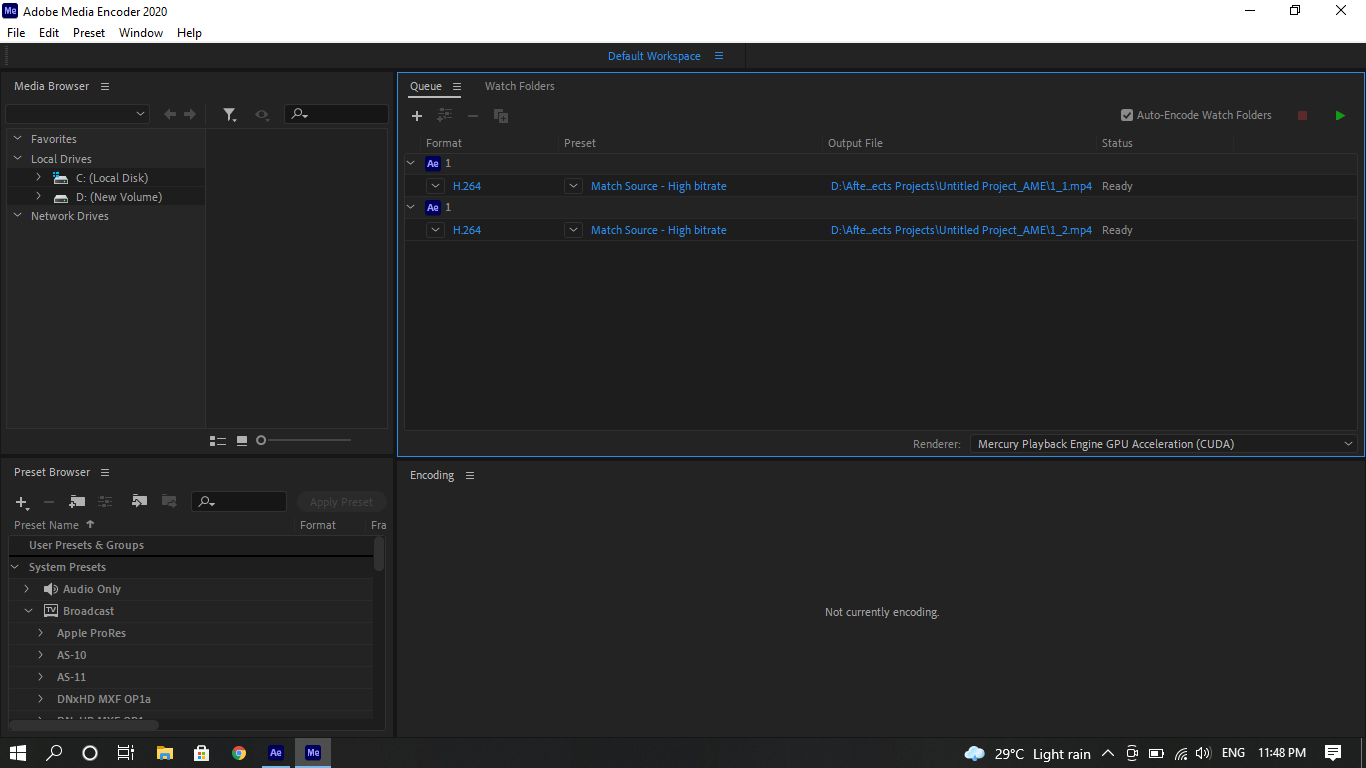Expand the C: (Local Disk) drive
Screen dimensions: 1366x768
point(39,178)
